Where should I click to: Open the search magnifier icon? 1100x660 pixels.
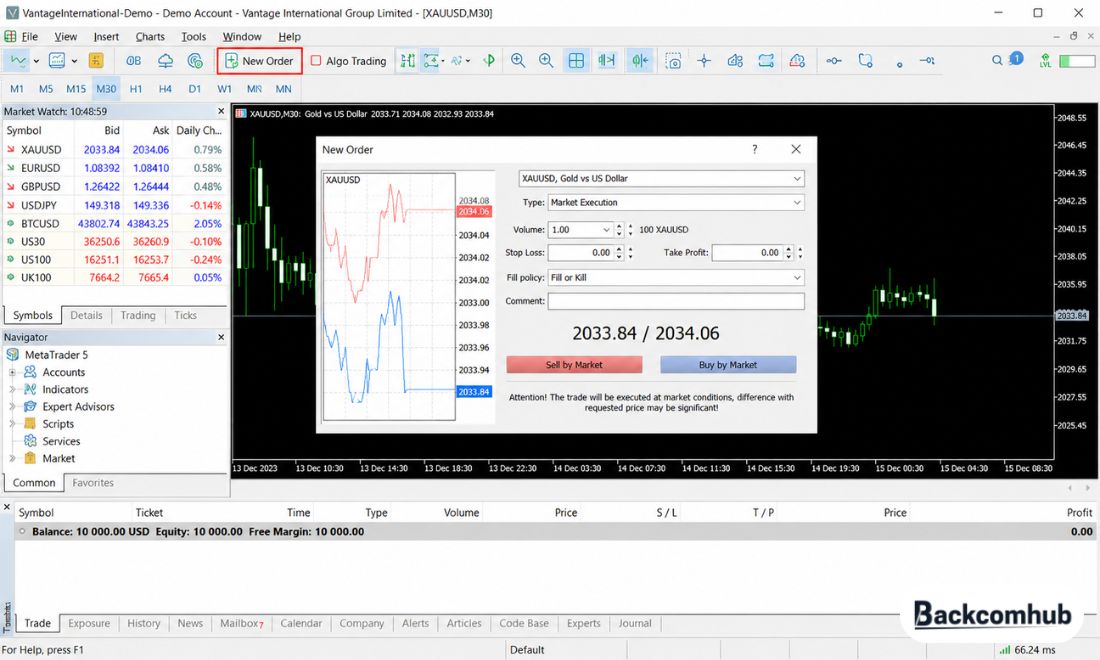coord(997,61)
